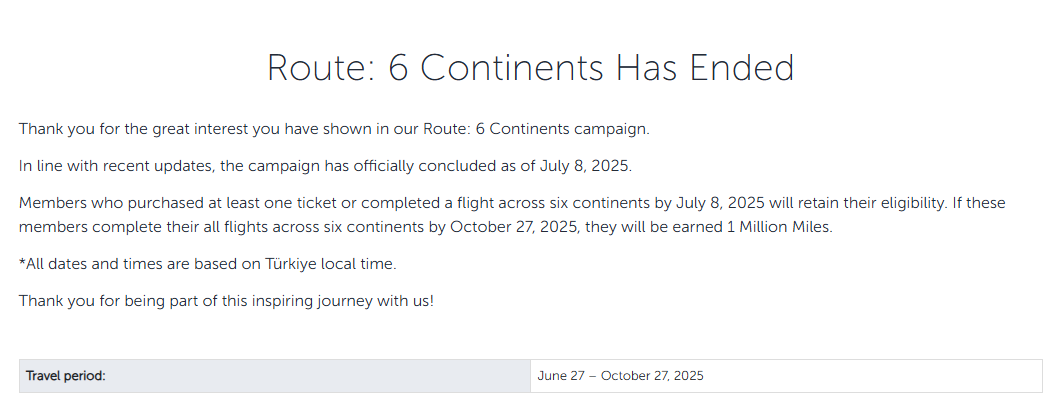Click the "June 27 – October 27, 2025" table cell
Screen dimensions: 1062x418
620,376
